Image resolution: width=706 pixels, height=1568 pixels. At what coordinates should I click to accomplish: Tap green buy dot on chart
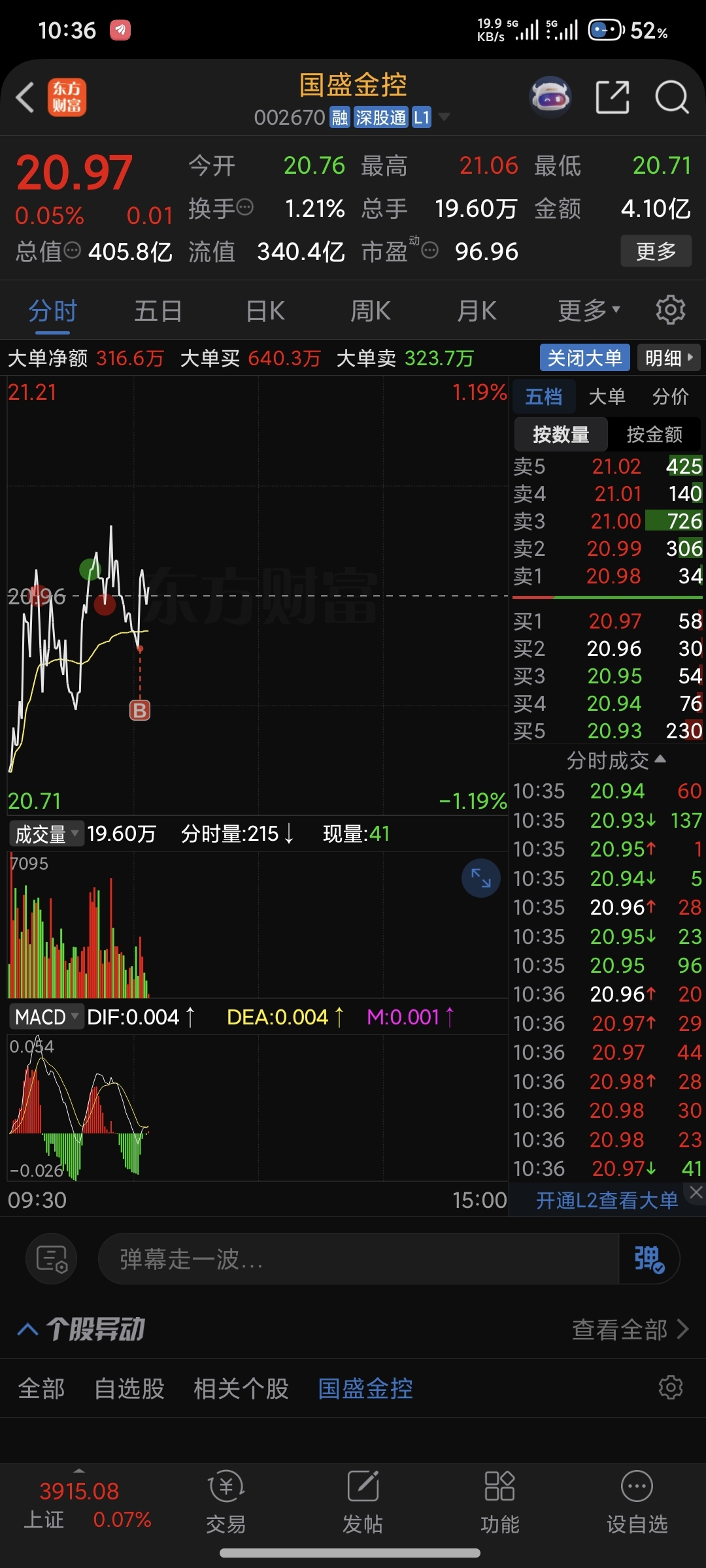(90, 568)
